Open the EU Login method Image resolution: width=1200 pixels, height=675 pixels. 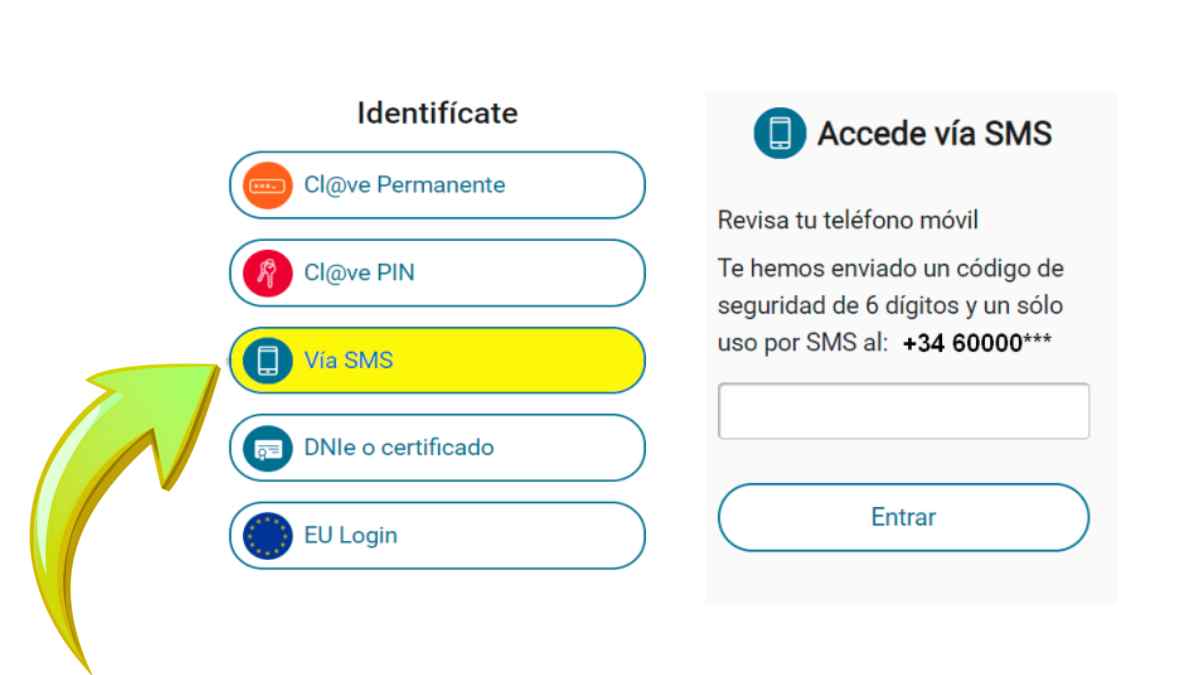[x=437, y=535]
